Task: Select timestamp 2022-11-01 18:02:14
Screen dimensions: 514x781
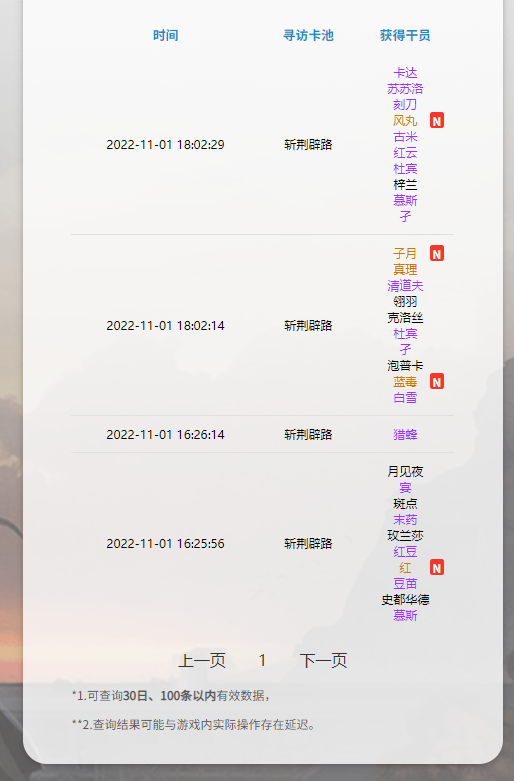Action: tap(165, 326)
